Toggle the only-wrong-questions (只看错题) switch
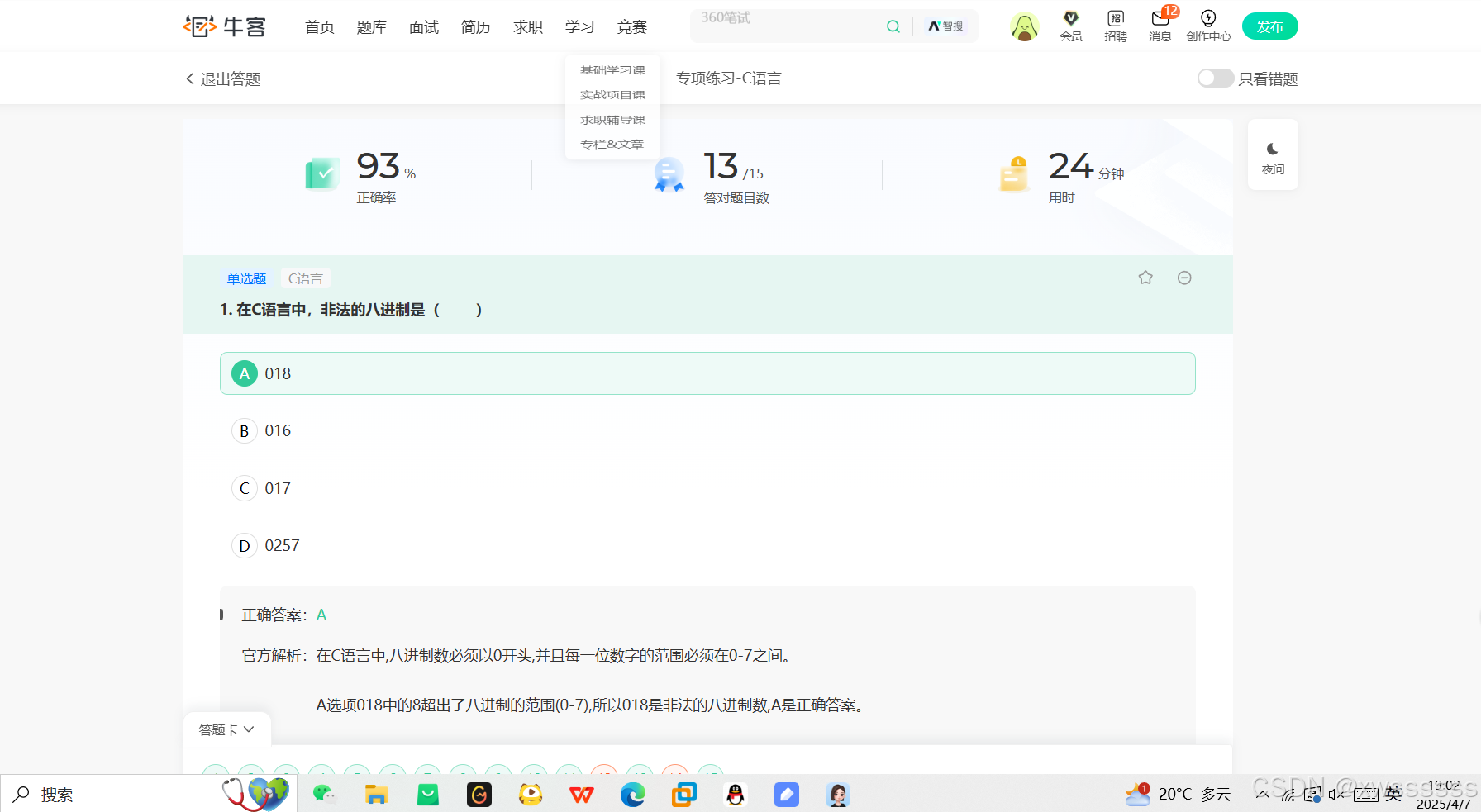1481x812 pixels. (x=1215, y=78)
